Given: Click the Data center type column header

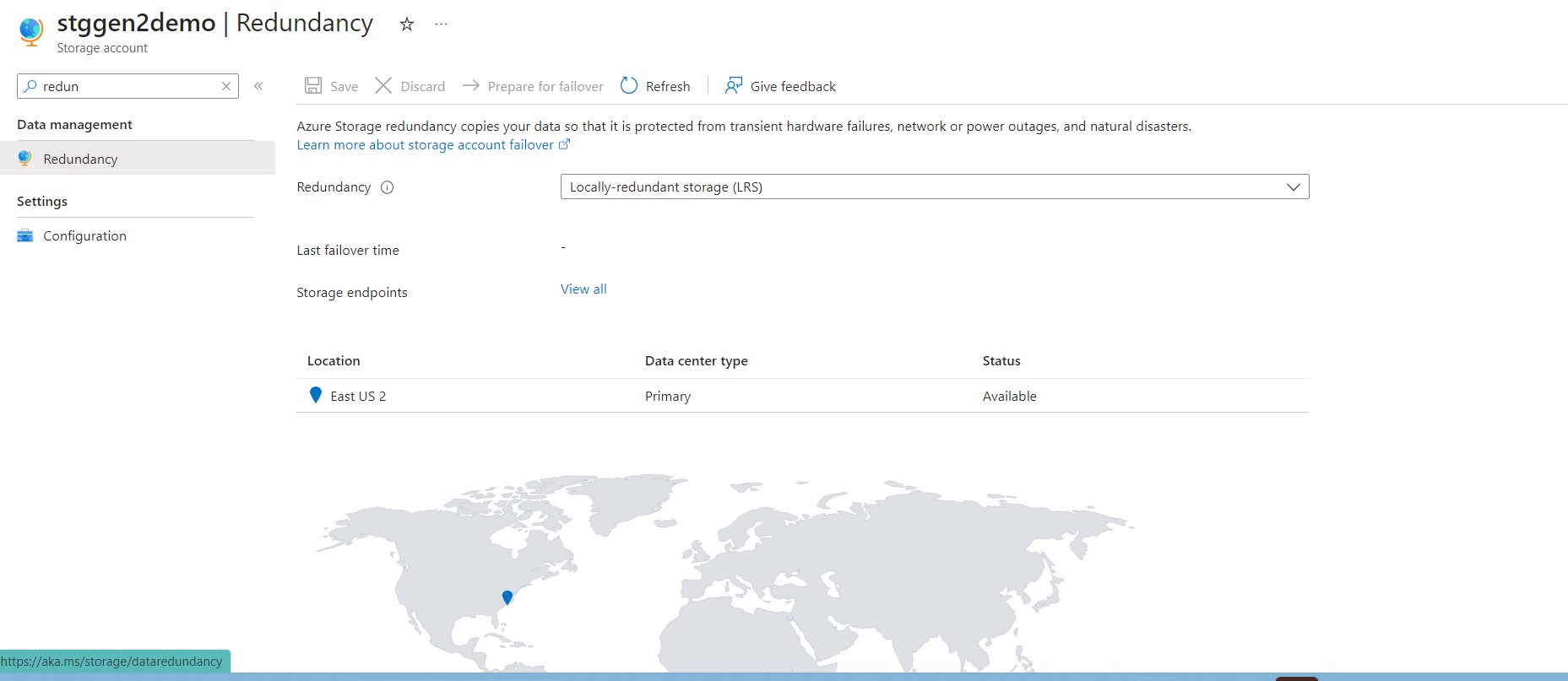Looking at the screenshot, I should 697,360.
